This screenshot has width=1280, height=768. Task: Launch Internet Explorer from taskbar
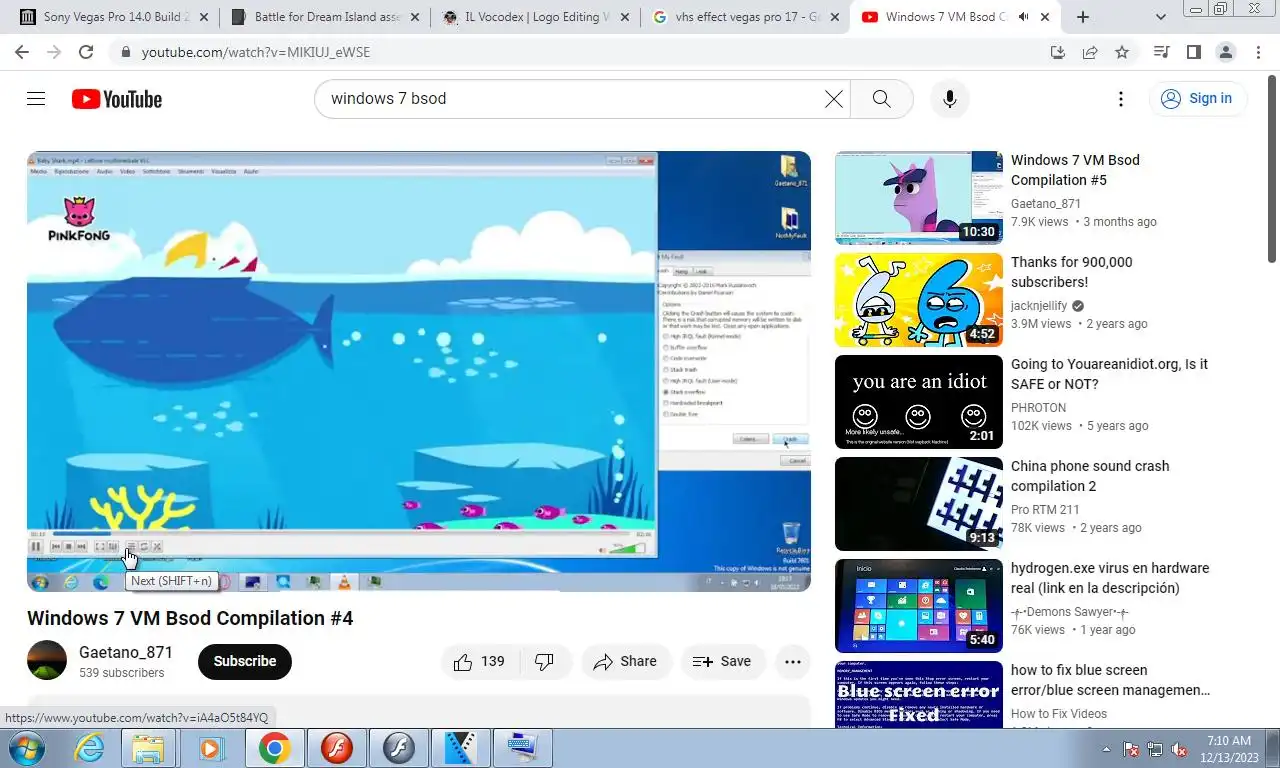(x=89, y=748)
